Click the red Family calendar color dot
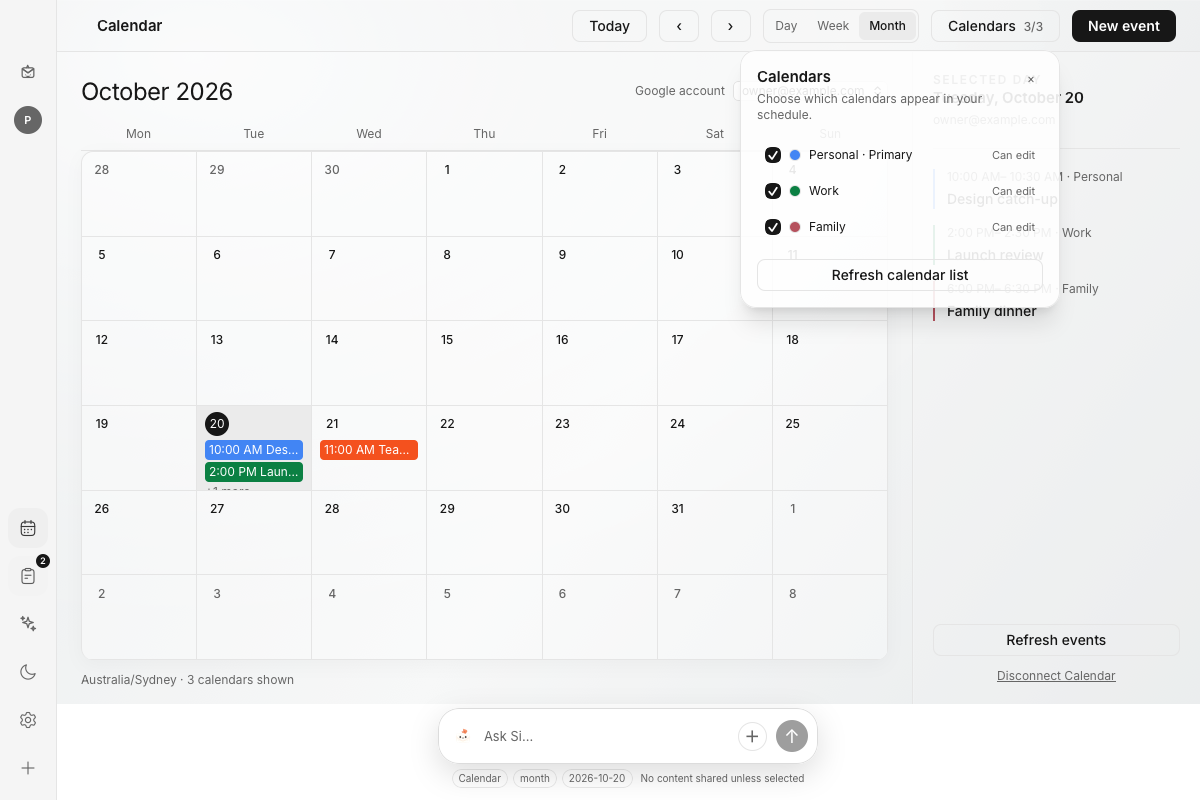 click(795, 227)
